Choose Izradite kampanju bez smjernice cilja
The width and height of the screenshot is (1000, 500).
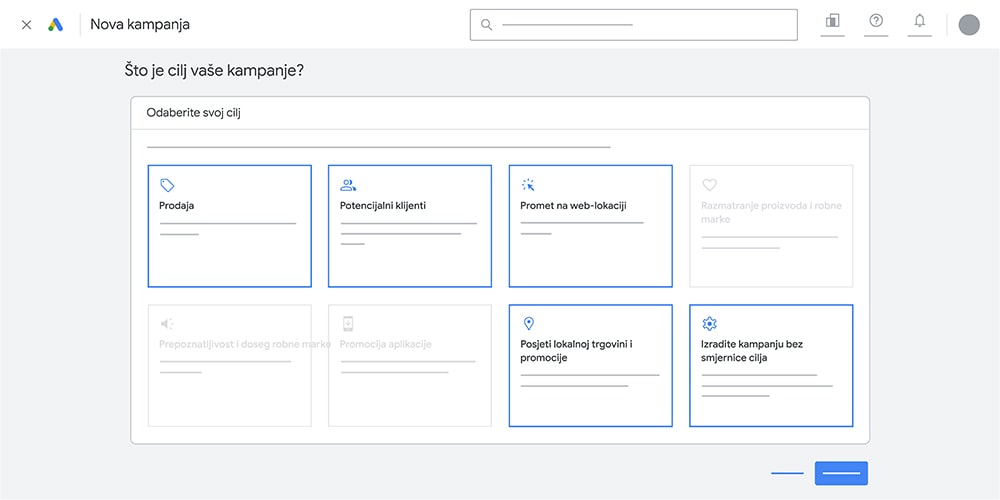(x=771, y=366)
